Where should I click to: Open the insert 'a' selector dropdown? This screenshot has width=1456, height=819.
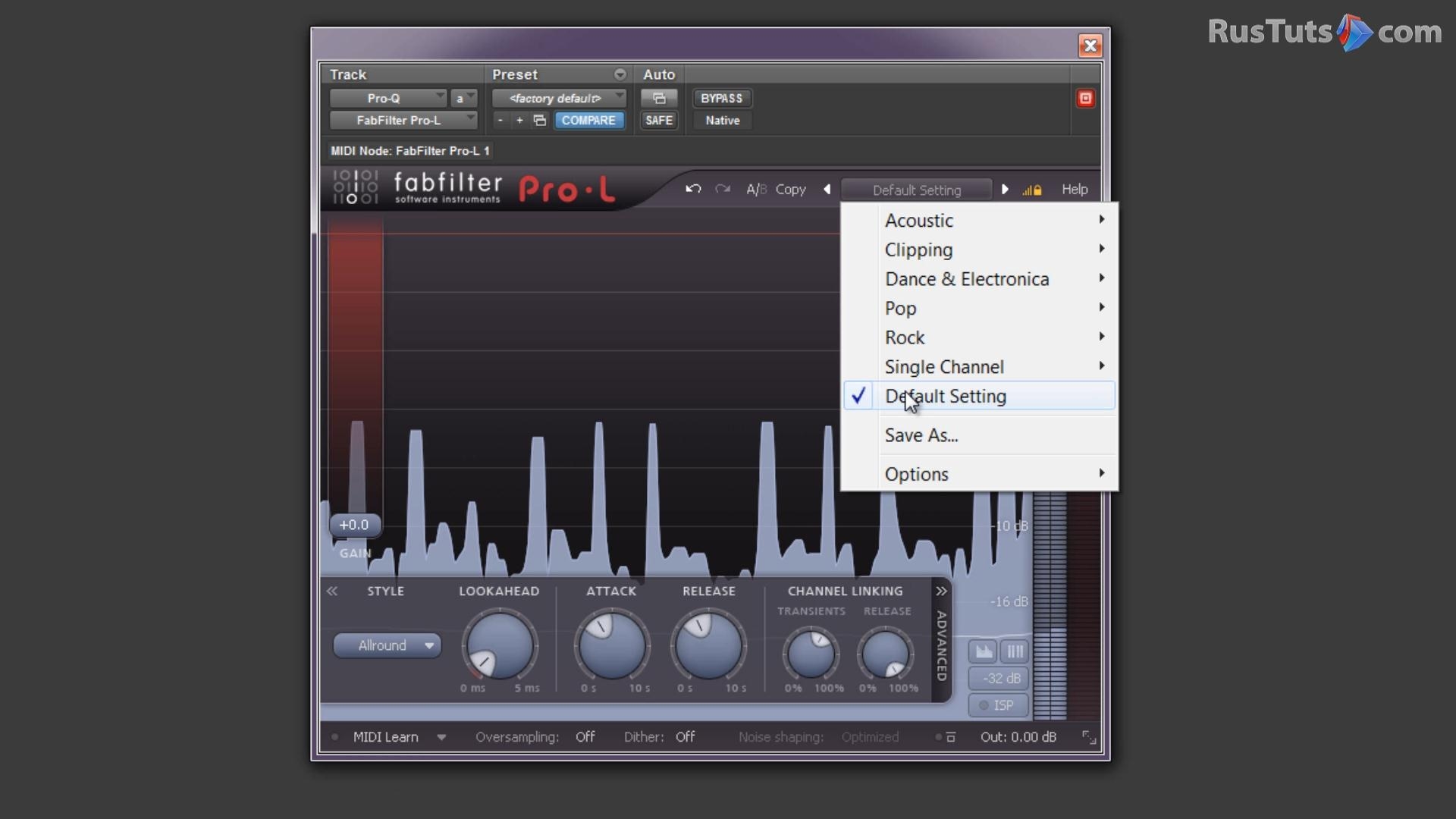pyautogui.click(x=463, y=99)
